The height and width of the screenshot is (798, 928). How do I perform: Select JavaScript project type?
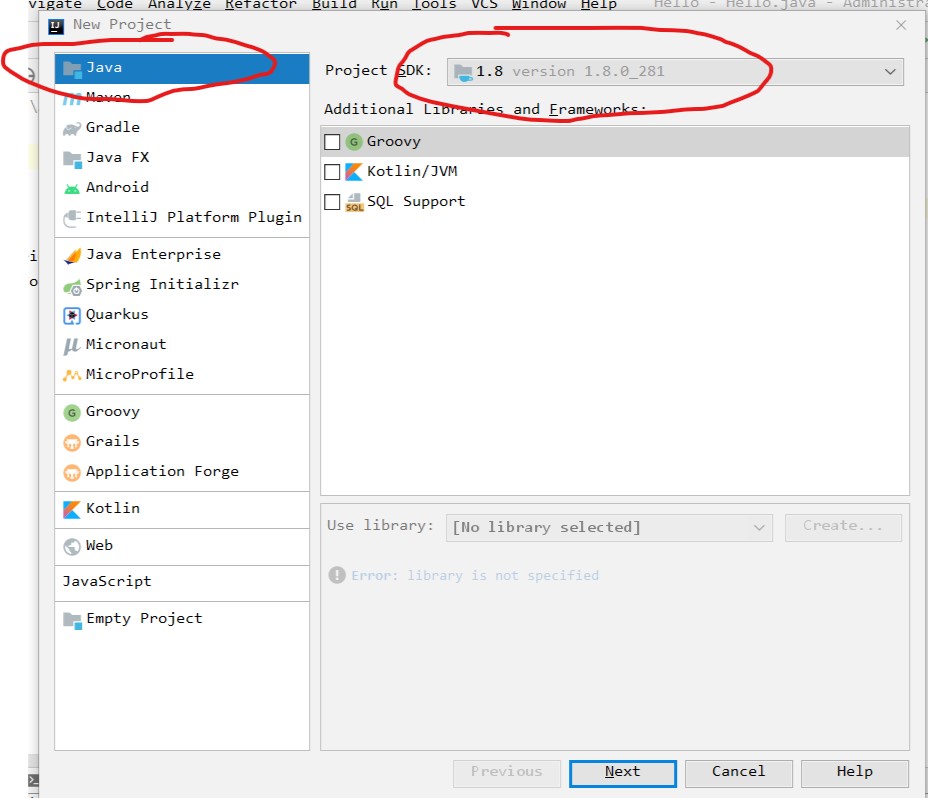click(182, 583)
